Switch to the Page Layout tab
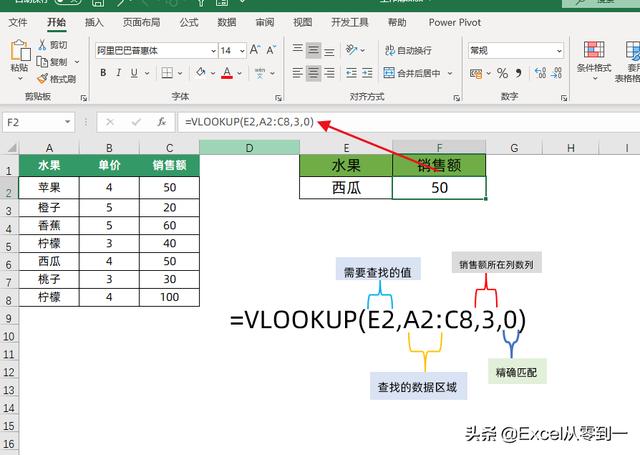The width and height of the screenshot is (640, 455). click(142, 22)
